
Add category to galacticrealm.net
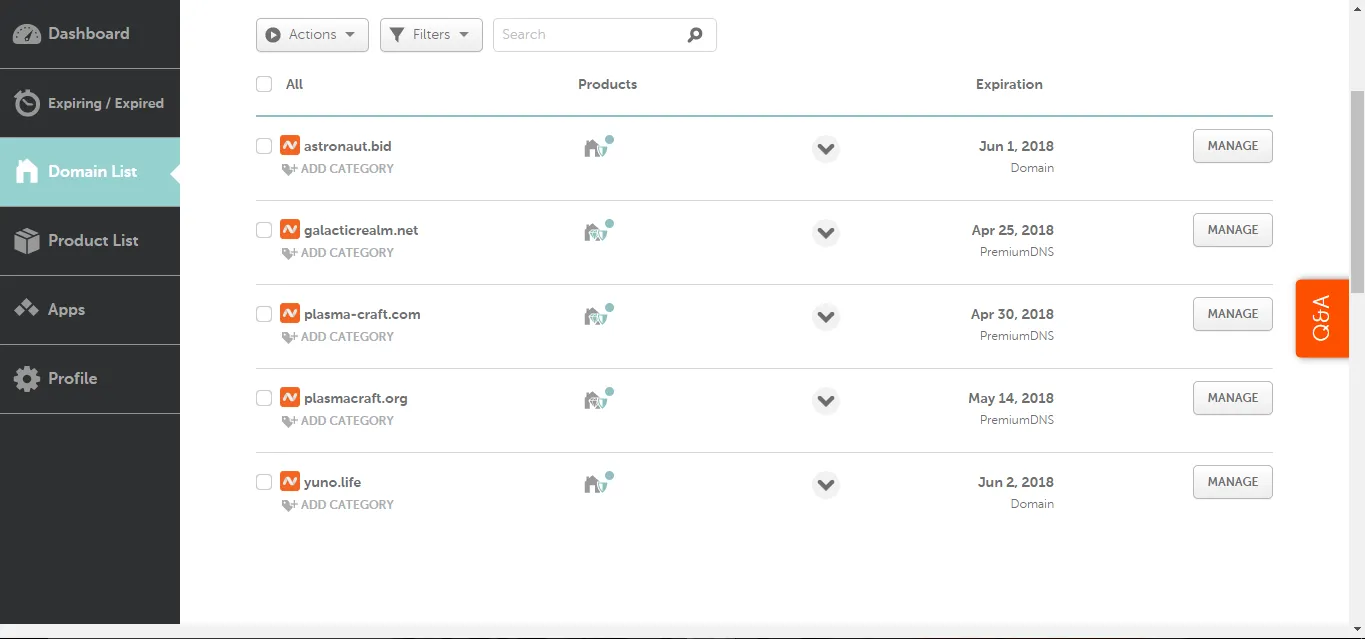click(338, 253)
